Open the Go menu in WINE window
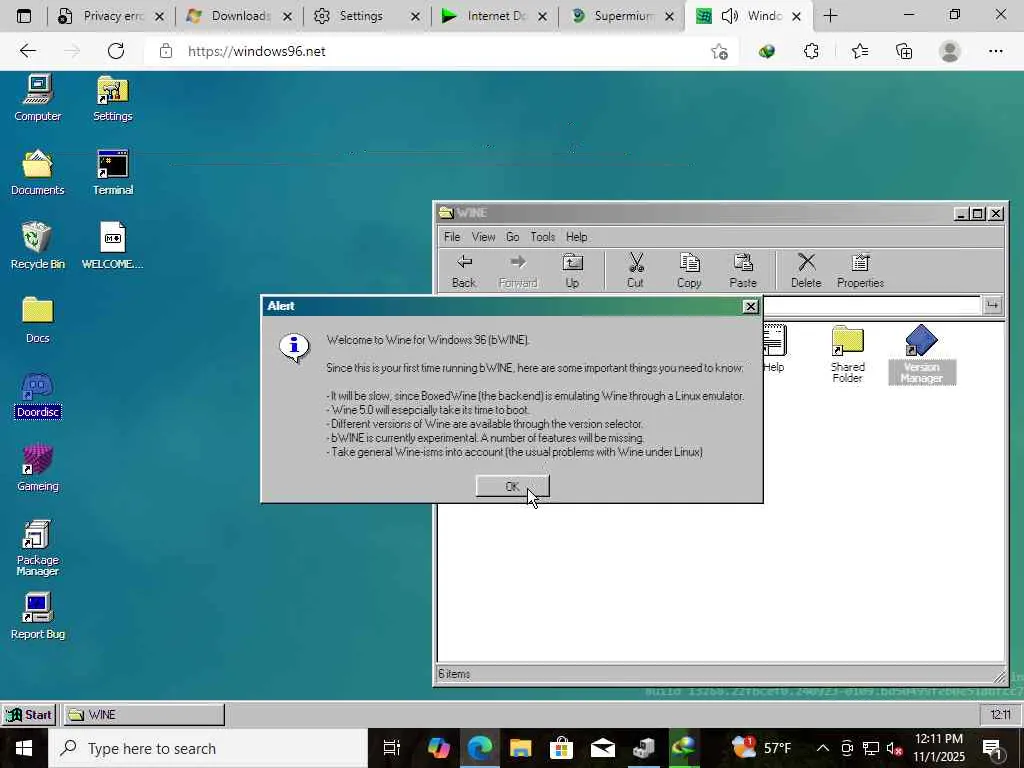This screenshot has height=768, width=1024. click(x=513, y=236)
